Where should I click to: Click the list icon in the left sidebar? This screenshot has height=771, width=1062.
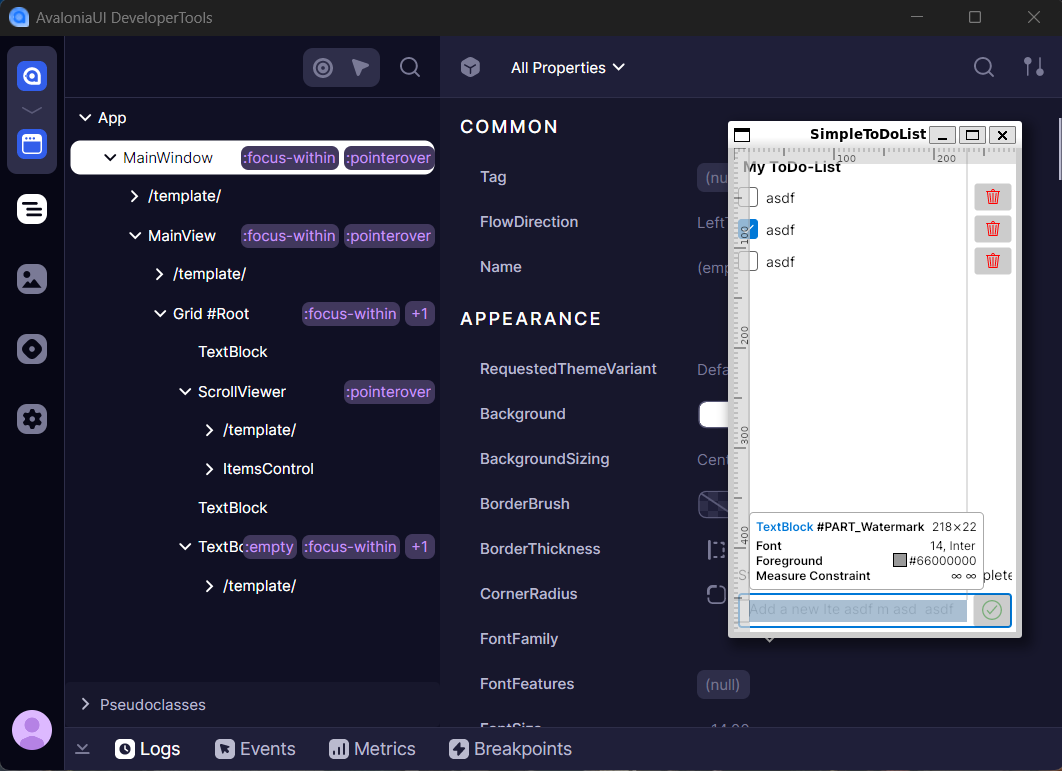point(31,209)
